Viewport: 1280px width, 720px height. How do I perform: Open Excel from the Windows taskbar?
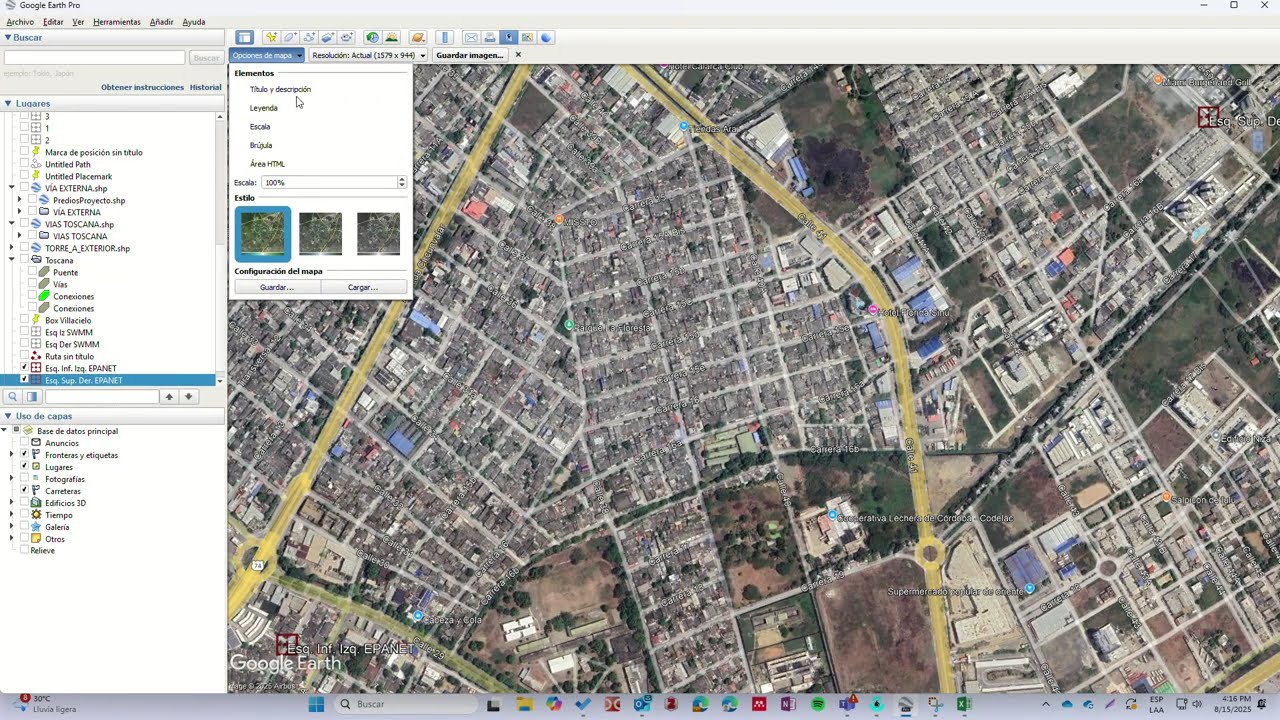964,704
